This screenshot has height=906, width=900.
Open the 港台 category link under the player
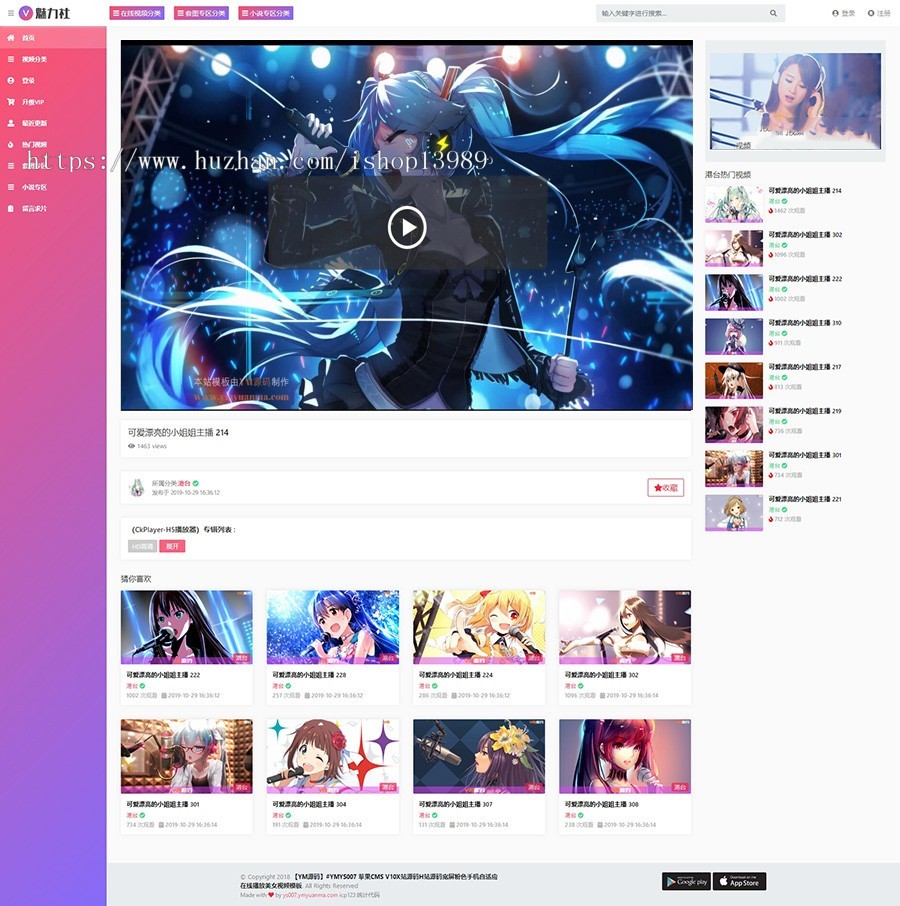pyautogui.click(x=184, y=483)
